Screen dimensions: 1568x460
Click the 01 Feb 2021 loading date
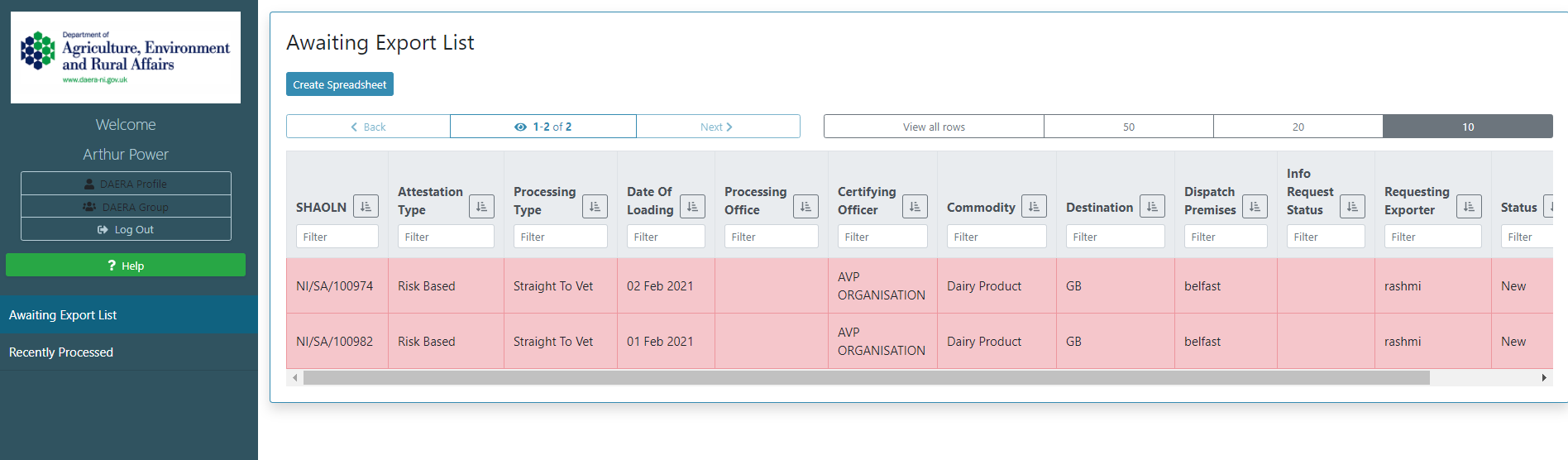(660, 341)
